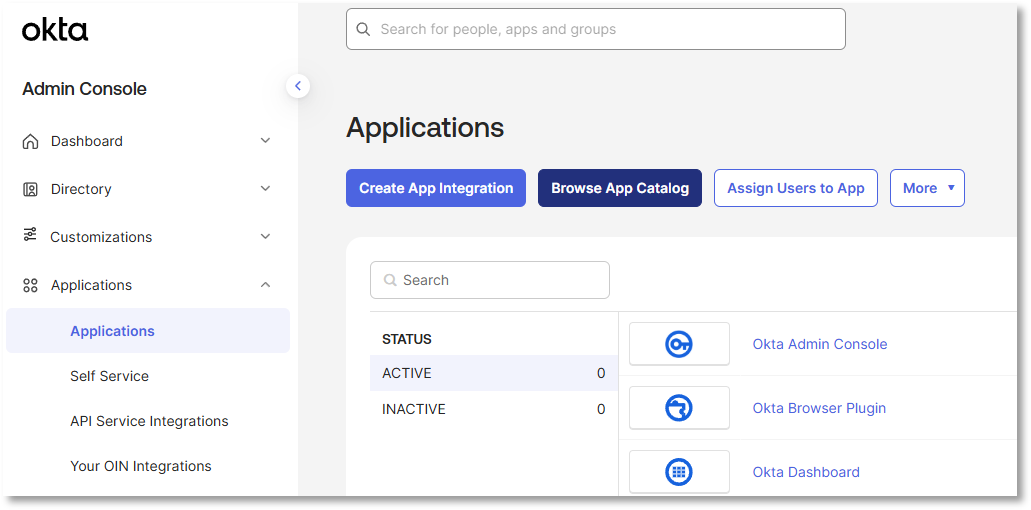Go to Self Service
This screenshot has width=1031, height=510.
(x=110, y=376)
